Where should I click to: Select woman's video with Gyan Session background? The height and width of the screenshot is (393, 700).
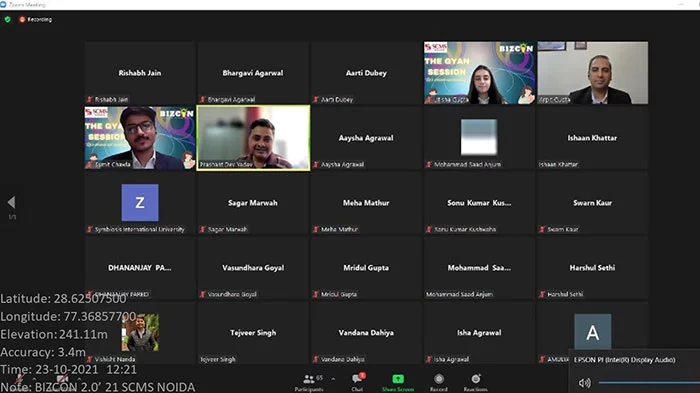click(479, 73)
